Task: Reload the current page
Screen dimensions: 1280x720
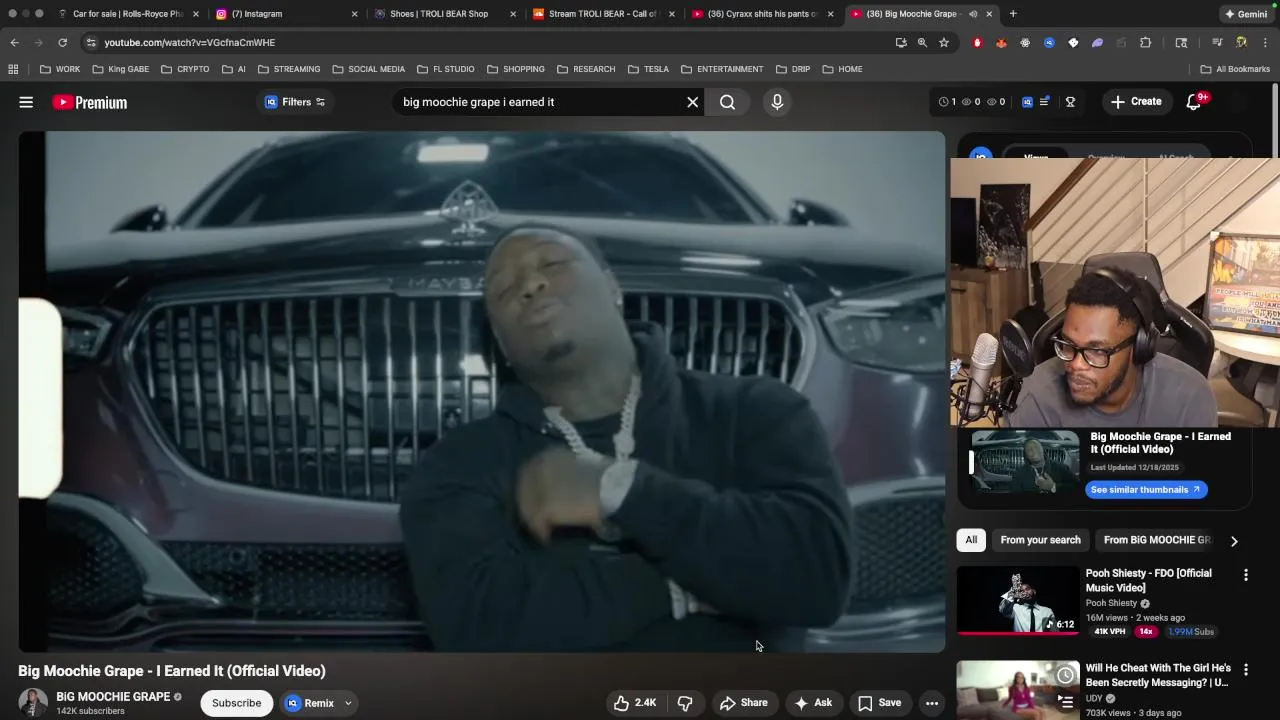Action: point(62,42)
